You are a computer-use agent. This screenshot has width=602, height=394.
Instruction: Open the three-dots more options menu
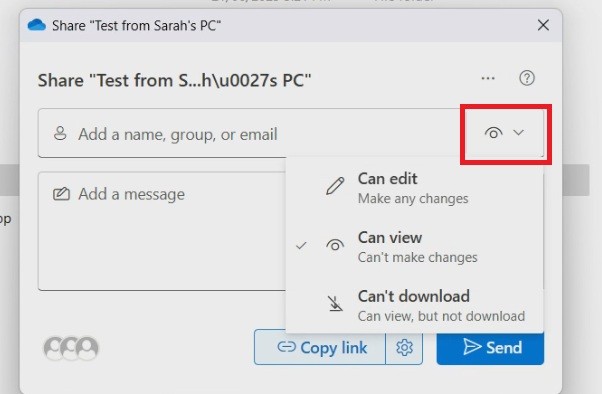[488, 78]
